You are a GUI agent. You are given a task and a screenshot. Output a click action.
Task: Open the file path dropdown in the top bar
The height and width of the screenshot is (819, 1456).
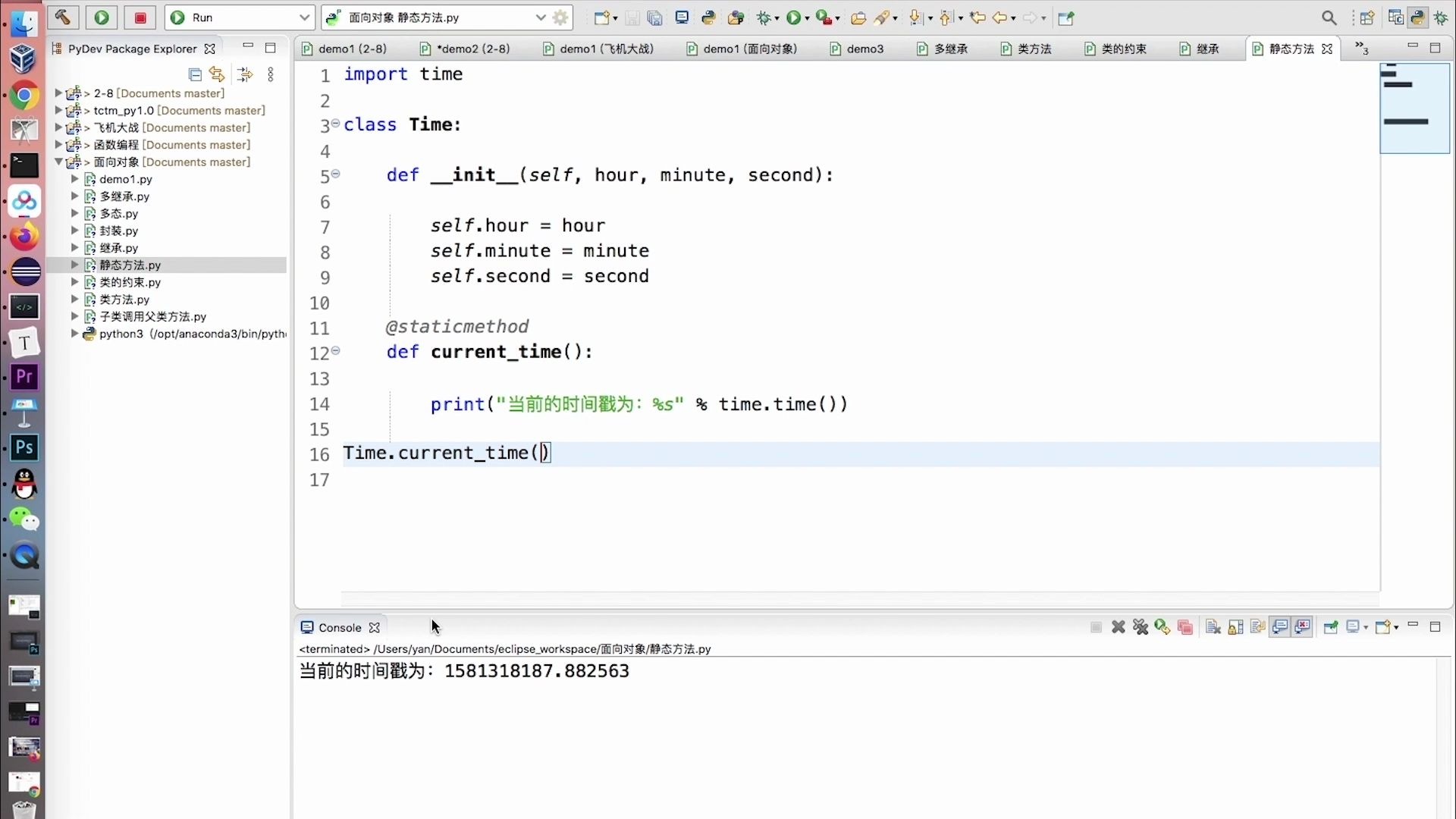coord(540,17)
